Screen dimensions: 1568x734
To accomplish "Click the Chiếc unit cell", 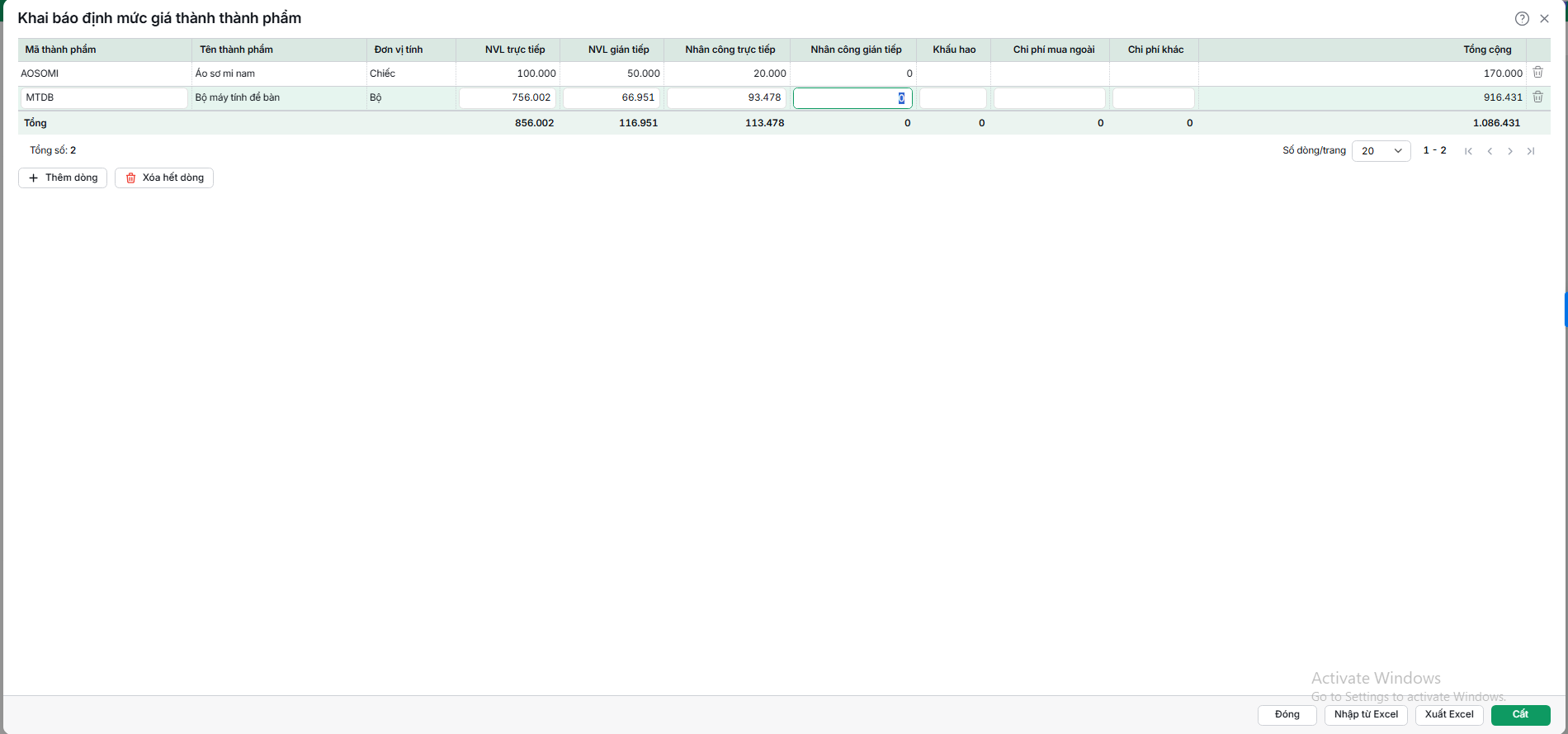I will pyautogui.click(x=411, y=73).
